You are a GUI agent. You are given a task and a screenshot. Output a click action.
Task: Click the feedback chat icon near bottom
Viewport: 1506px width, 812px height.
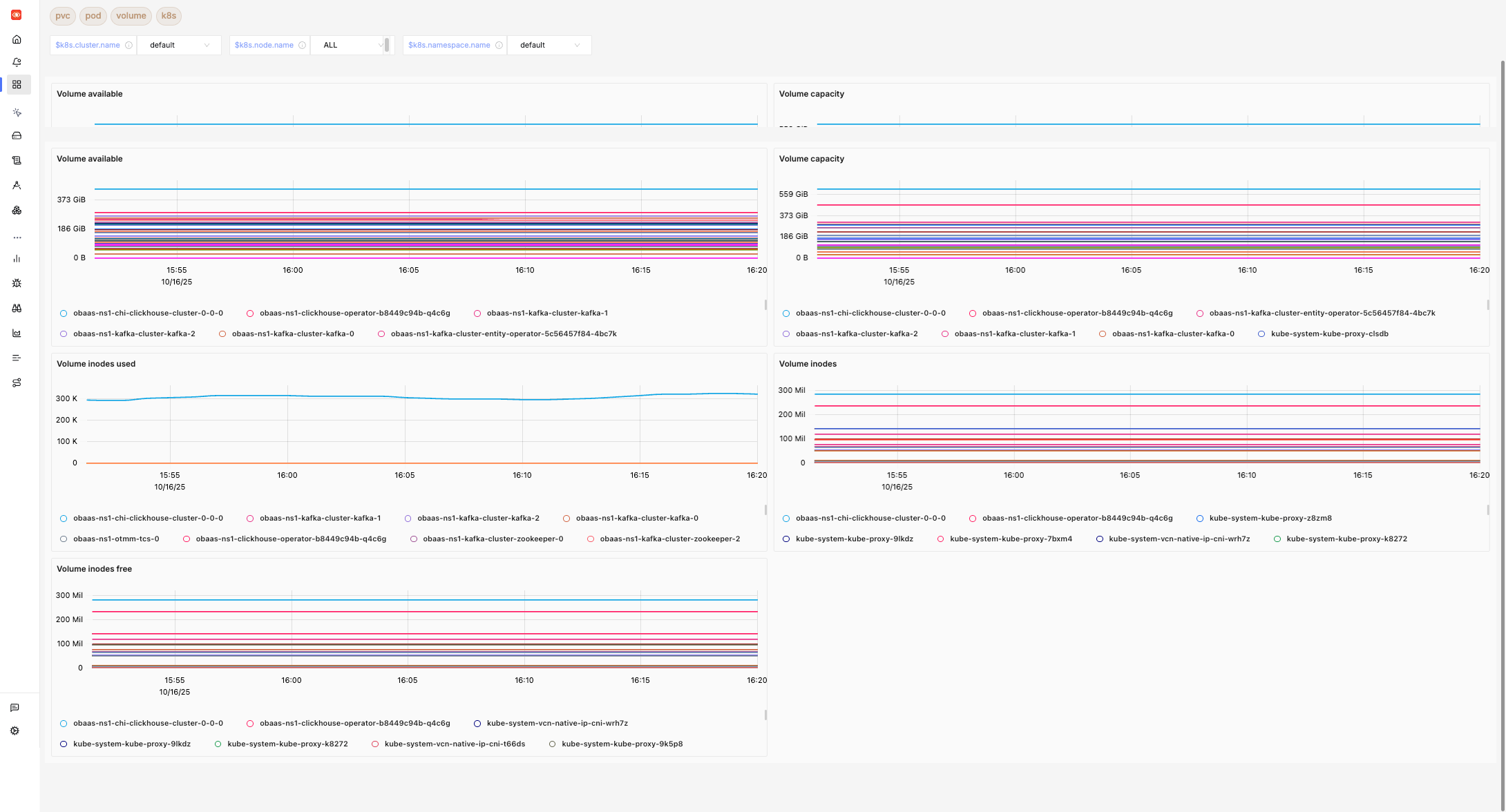(15, 707)
